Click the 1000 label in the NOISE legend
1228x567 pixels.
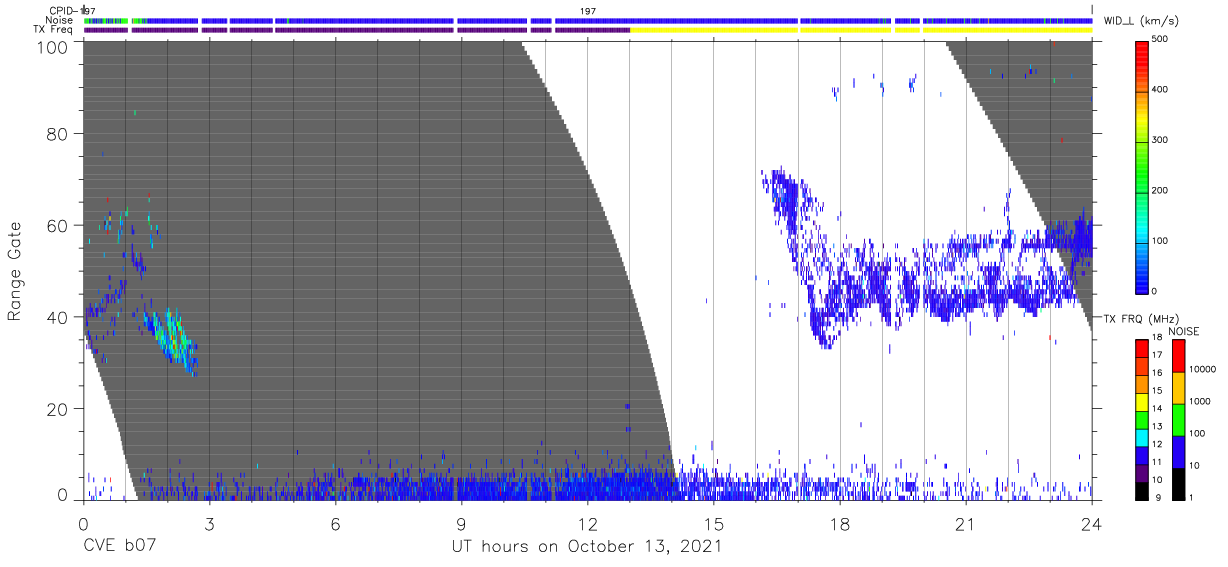[x=1201, y=400]
